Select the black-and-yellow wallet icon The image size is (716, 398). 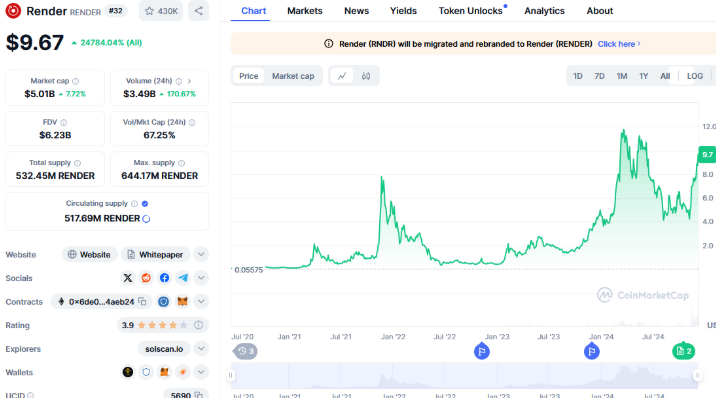[128, 372]
